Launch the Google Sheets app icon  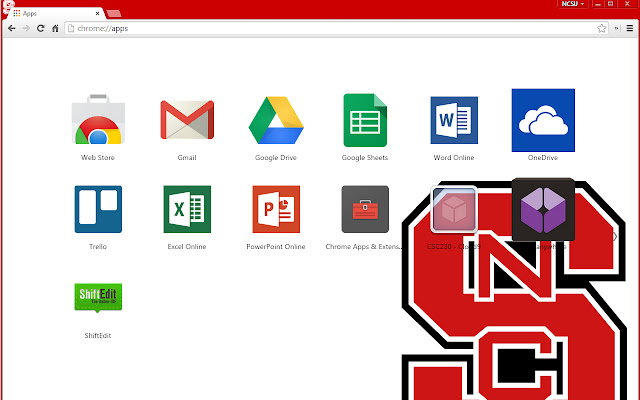point(365,120)
